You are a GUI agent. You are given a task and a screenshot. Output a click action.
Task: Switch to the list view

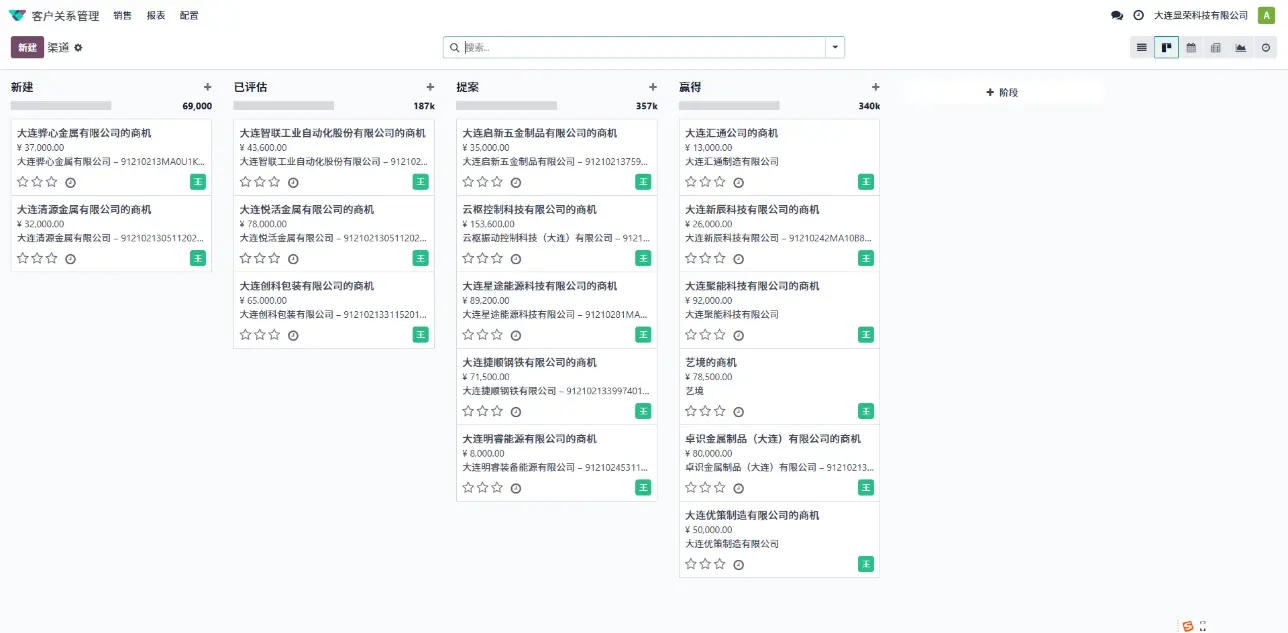(1141, 48)
